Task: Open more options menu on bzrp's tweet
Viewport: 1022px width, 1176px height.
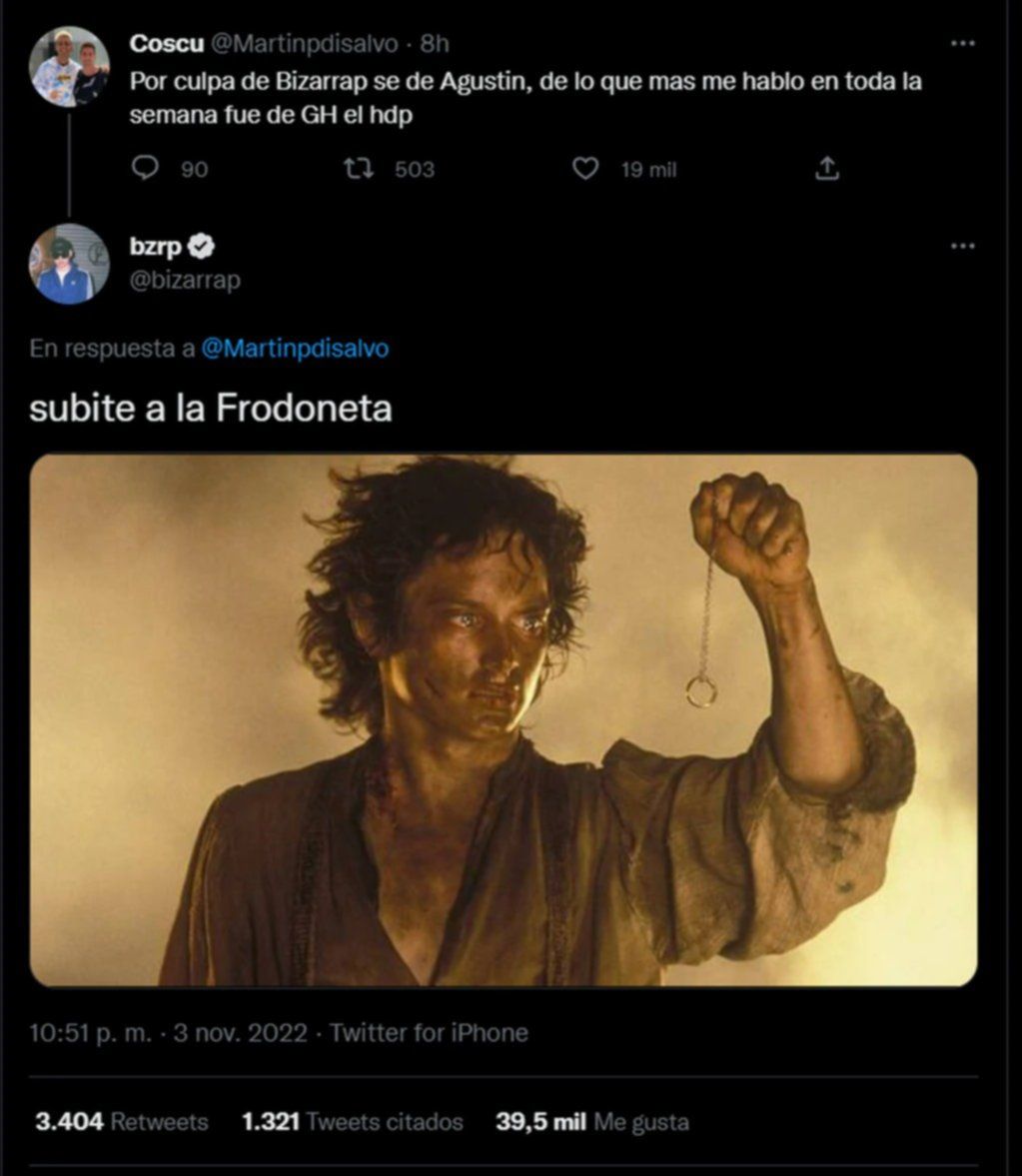Action: (962, 246)
